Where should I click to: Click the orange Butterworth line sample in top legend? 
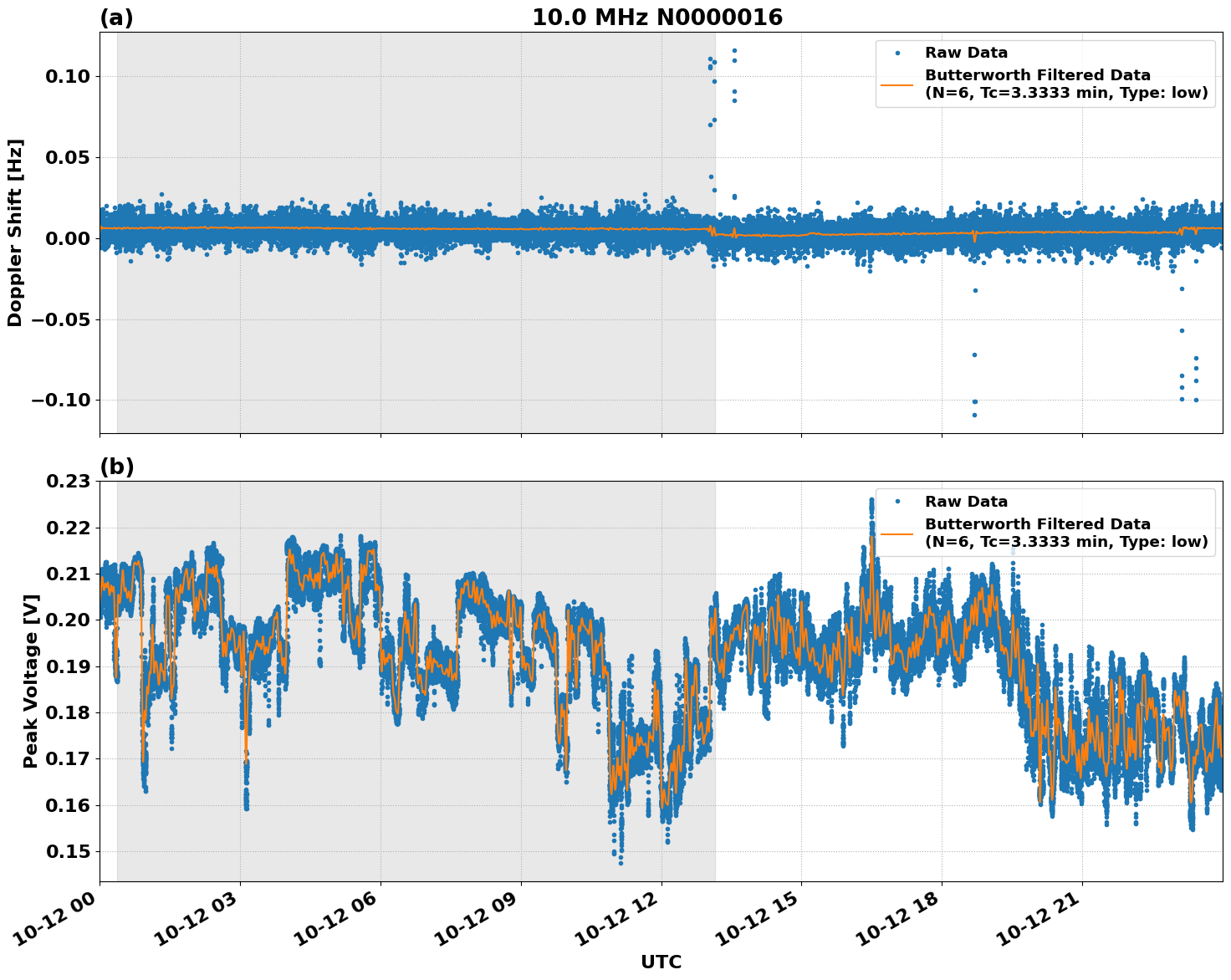(x=897, y=84)
